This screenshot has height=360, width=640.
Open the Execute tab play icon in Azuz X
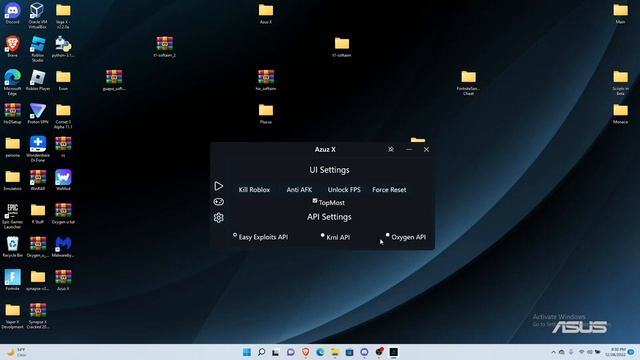[x=218, y=186]
